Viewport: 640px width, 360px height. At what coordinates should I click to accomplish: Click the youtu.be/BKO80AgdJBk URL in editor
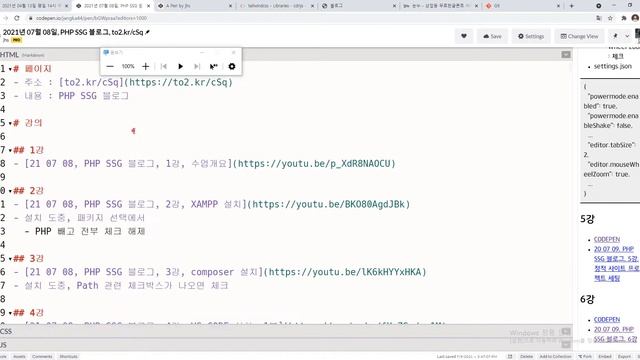tap(329, 204)
